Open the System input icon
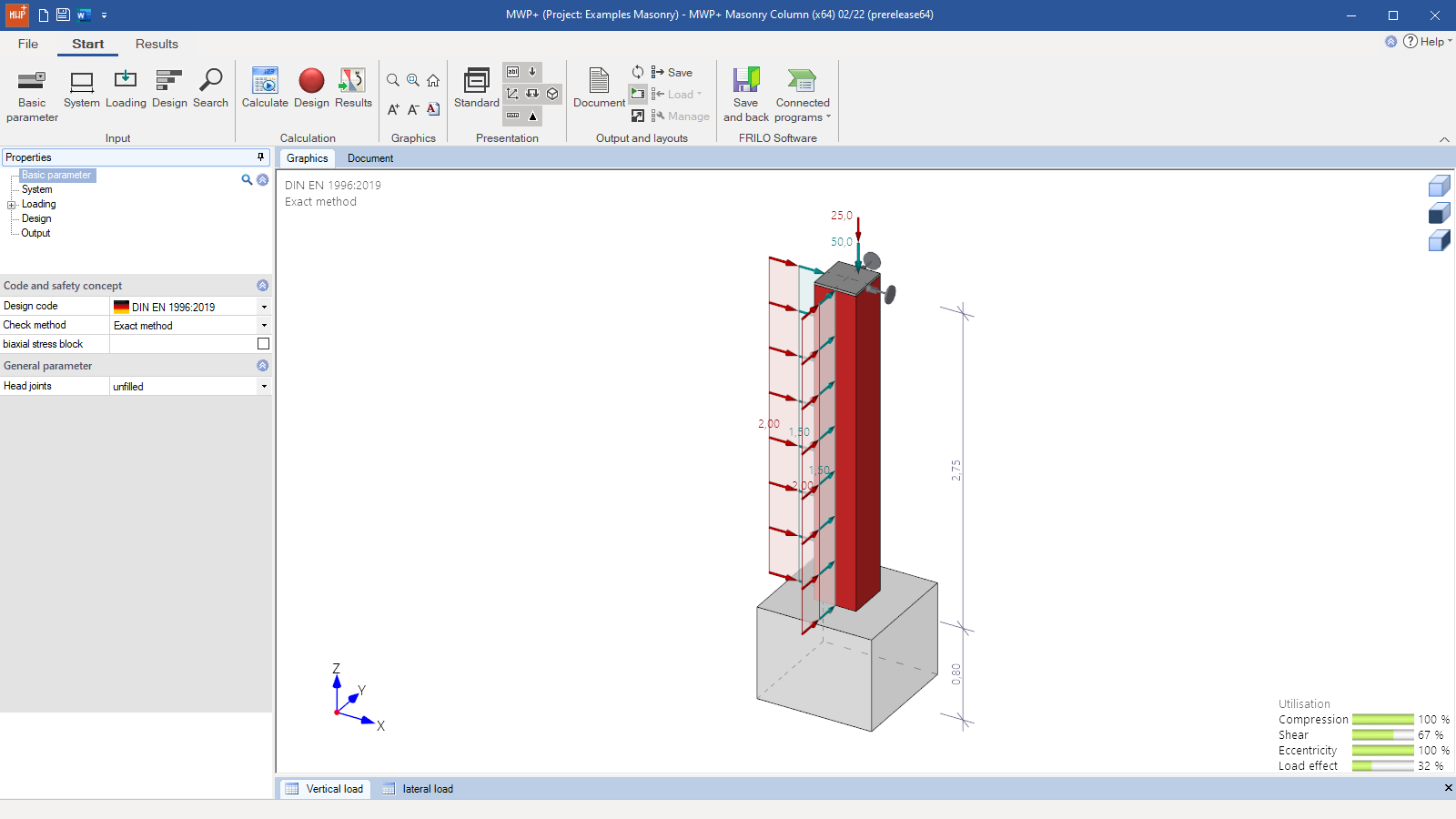 pos(82,88)
